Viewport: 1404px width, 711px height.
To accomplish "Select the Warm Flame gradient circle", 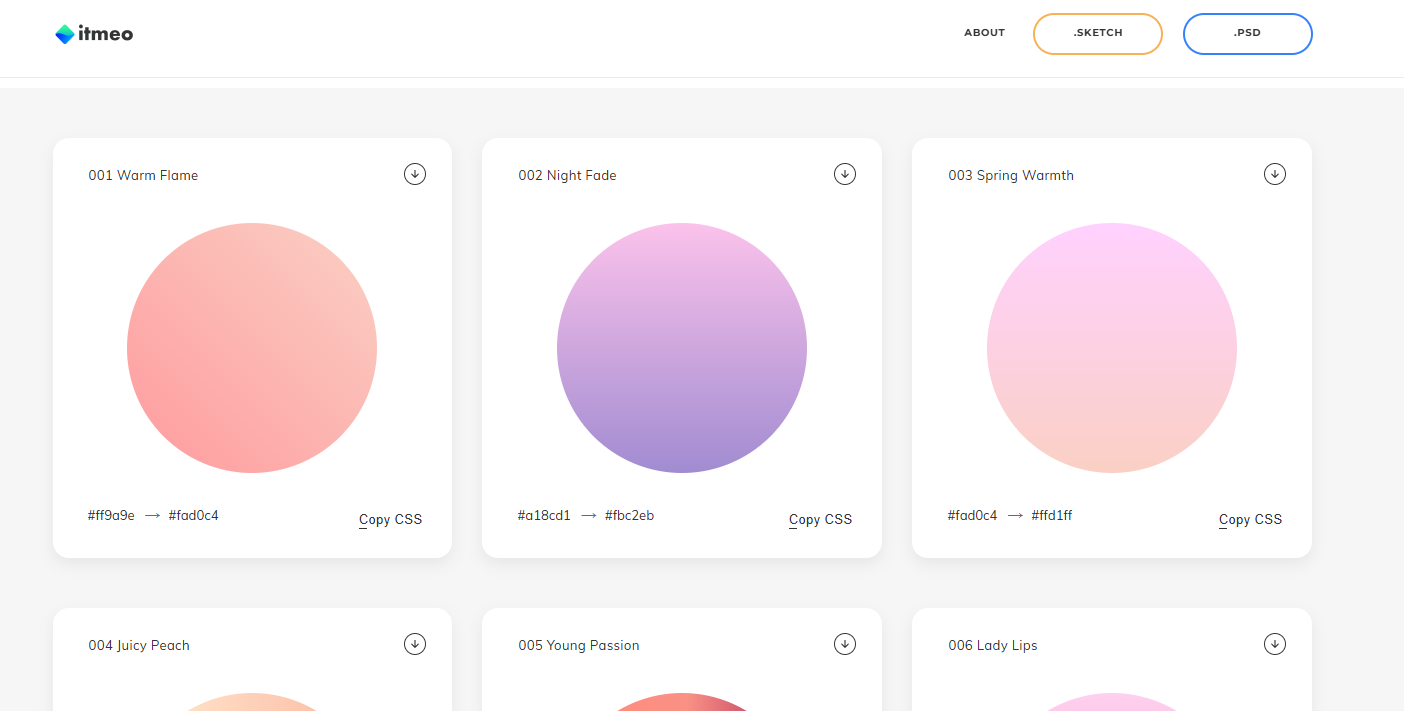I will (x=252, y=348).
